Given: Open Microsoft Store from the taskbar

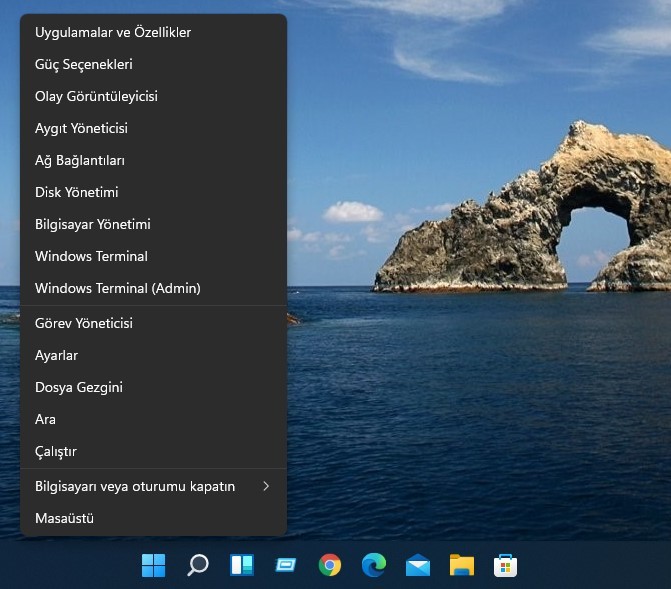Looking at the screenshot, I should coord(505,566).
